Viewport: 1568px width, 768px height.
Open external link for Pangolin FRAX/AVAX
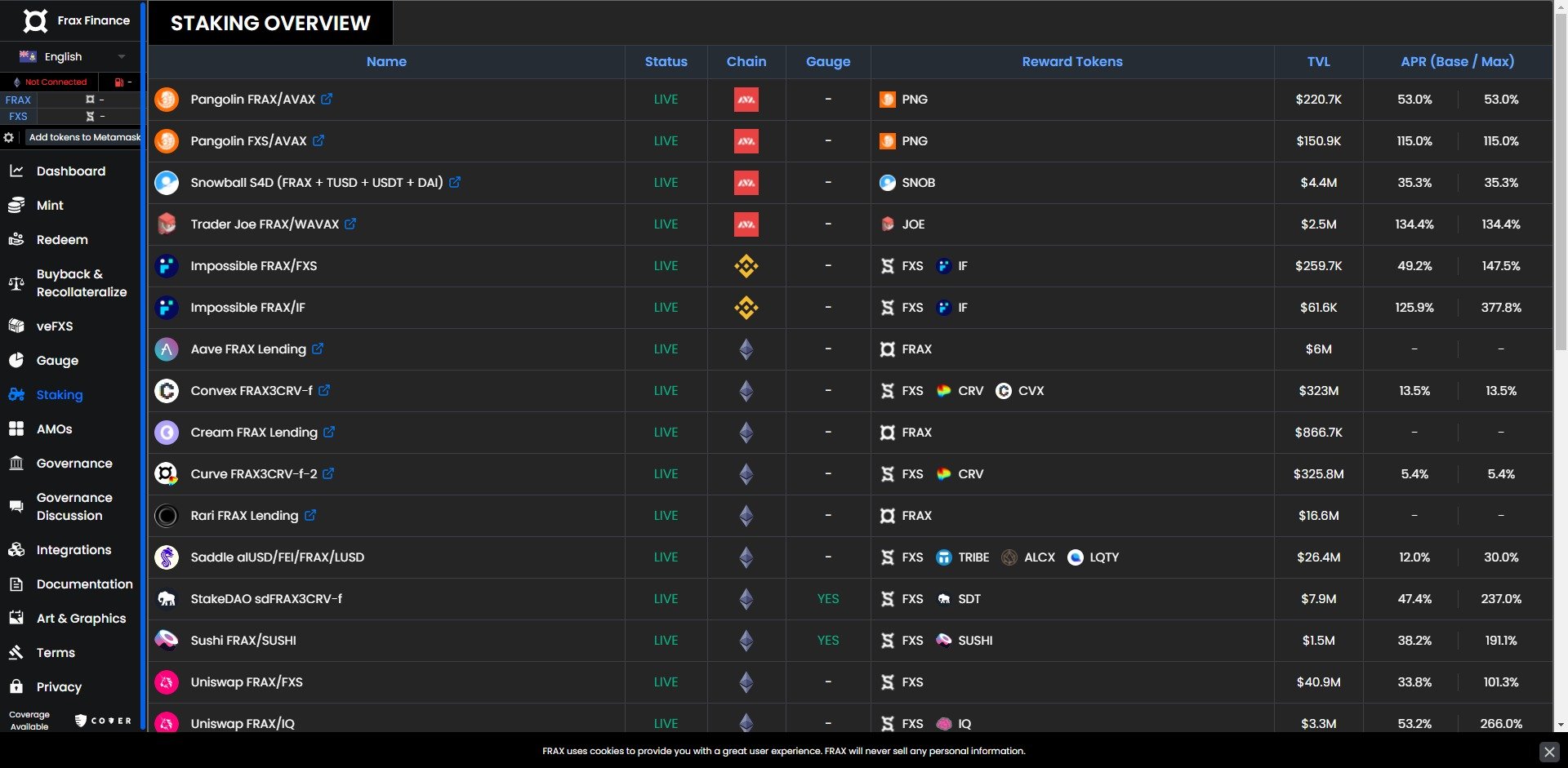coord(327,99)
